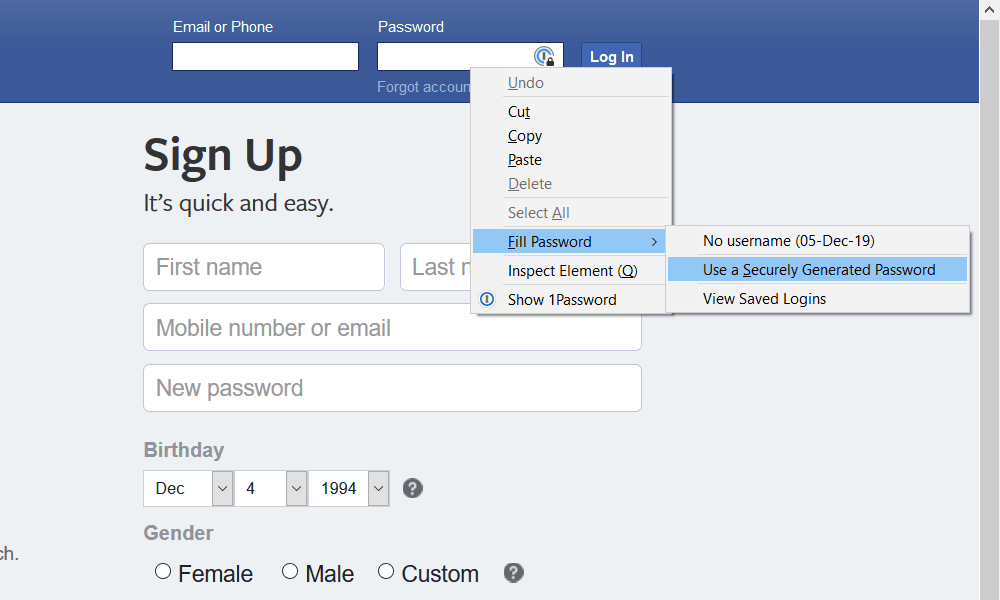Select the Female radio button
The height and width of the screenshot is (600, 1000).
163,571
